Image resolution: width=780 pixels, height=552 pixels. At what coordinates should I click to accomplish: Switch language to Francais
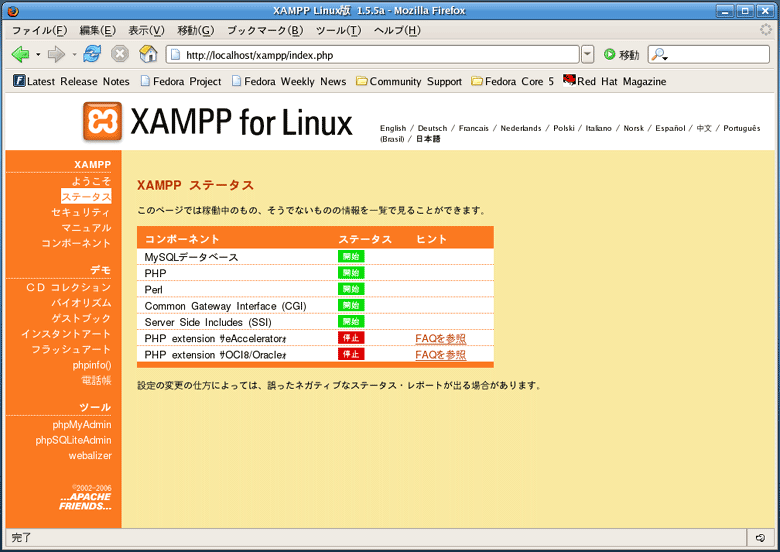click(474, 128)
